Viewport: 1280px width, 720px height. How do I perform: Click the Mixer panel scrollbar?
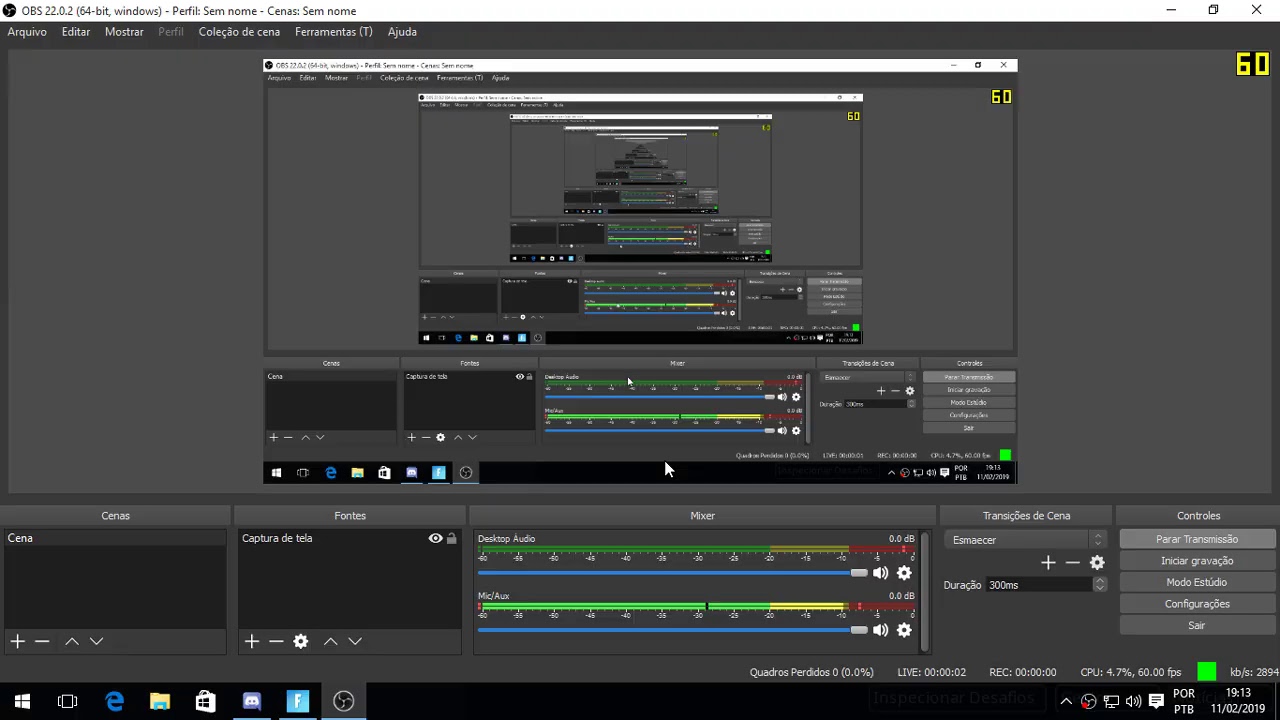point(923,590)
